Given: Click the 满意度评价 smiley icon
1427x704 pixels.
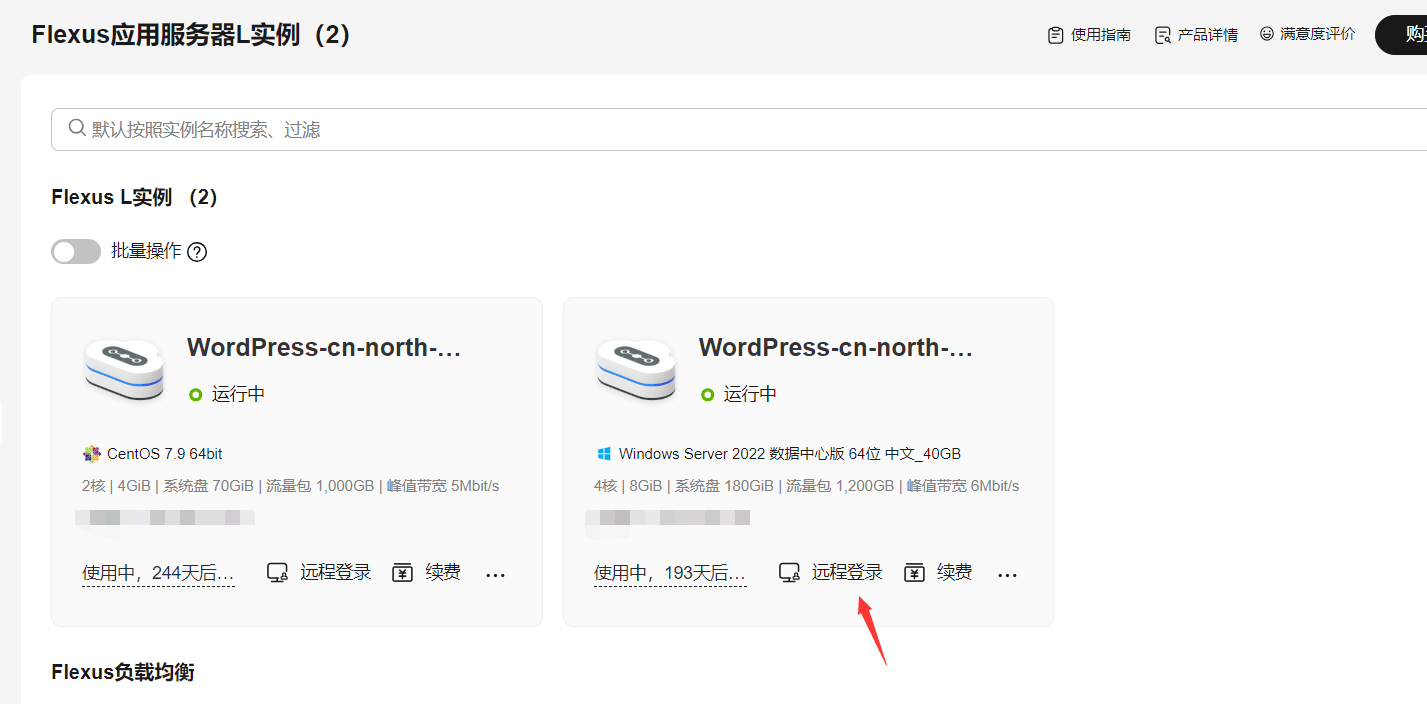Looking at the screenshot, I should [x=1267, y=34].
